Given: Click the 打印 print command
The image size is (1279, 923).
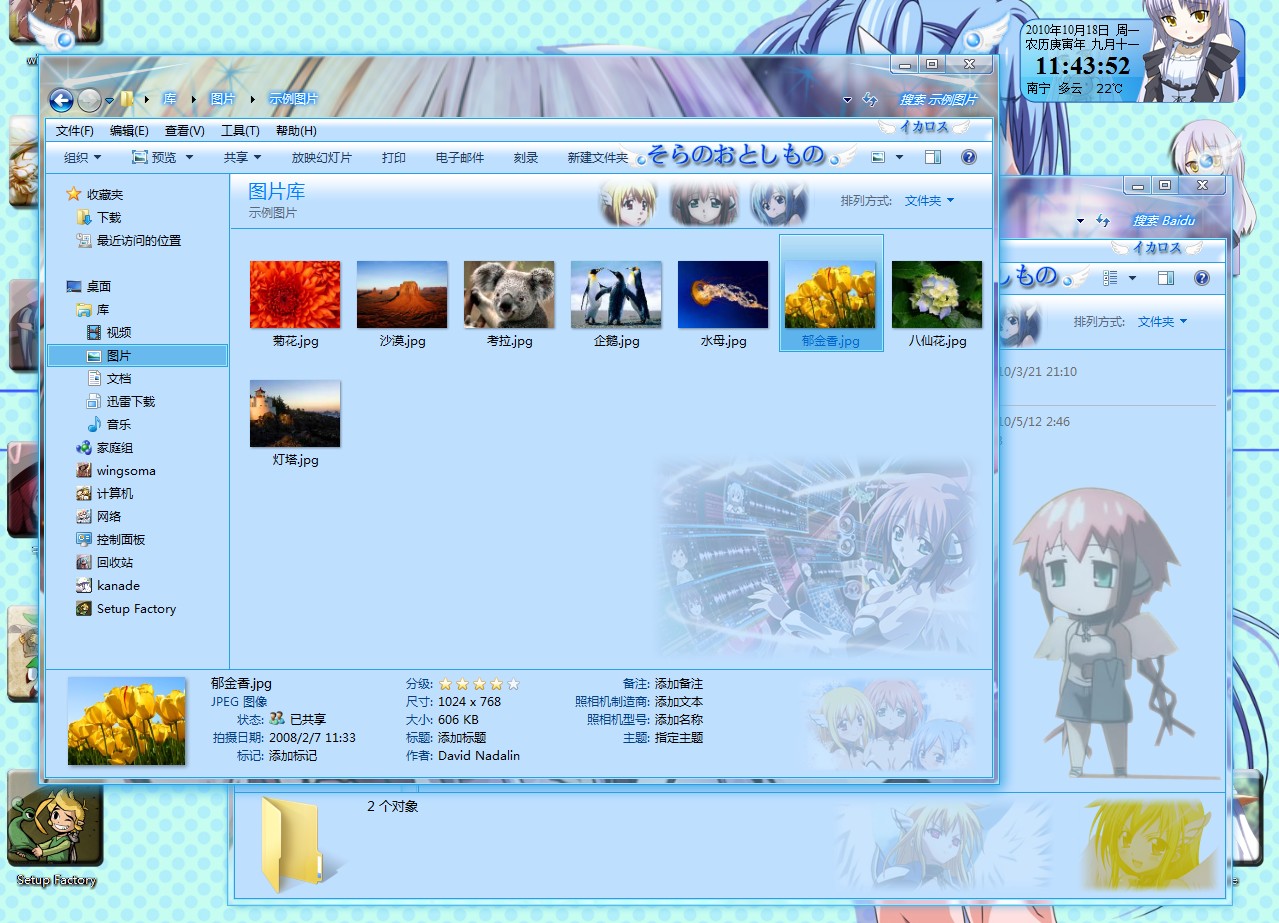Looking at the screenshot, I should tap(393, 157).
